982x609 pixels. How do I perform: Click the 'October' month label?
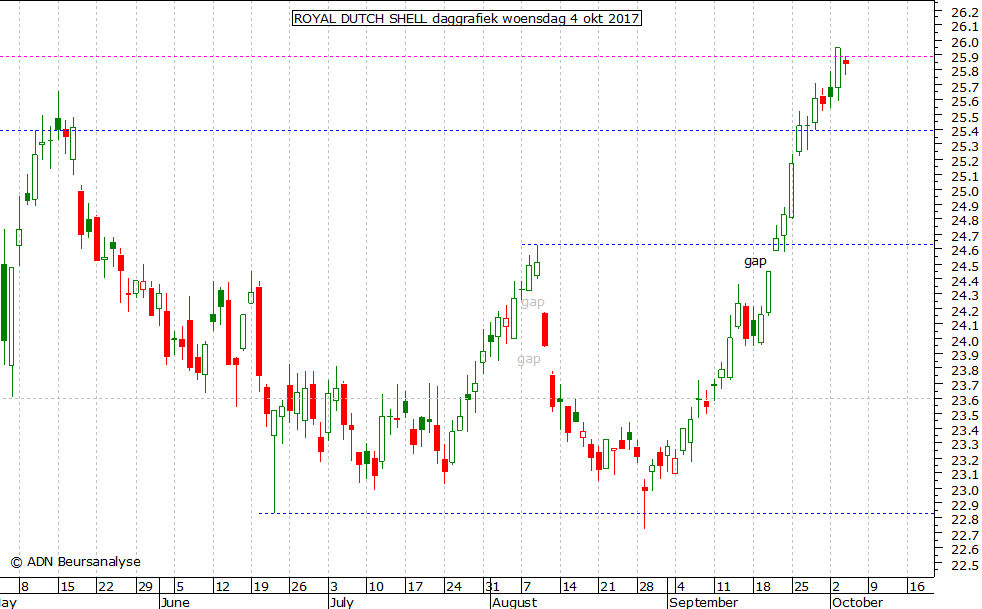pyautogui.click(x=857, y=602)
